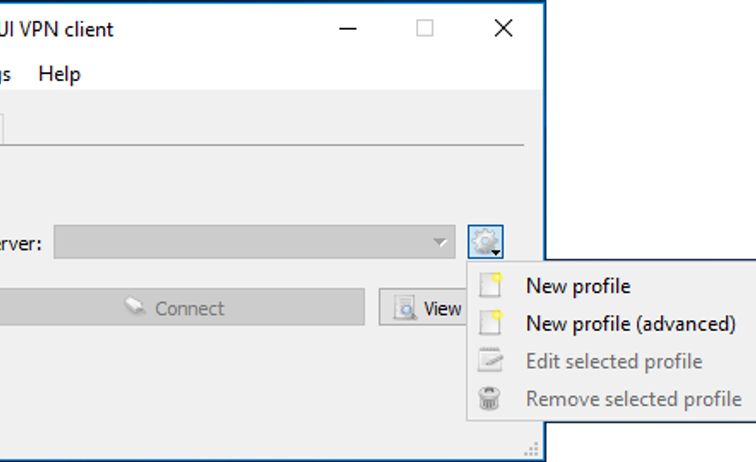The image size is (756, 462).
Task: Choose "Remove selected profile" menu entry
Action: click(x=633, y=399)
